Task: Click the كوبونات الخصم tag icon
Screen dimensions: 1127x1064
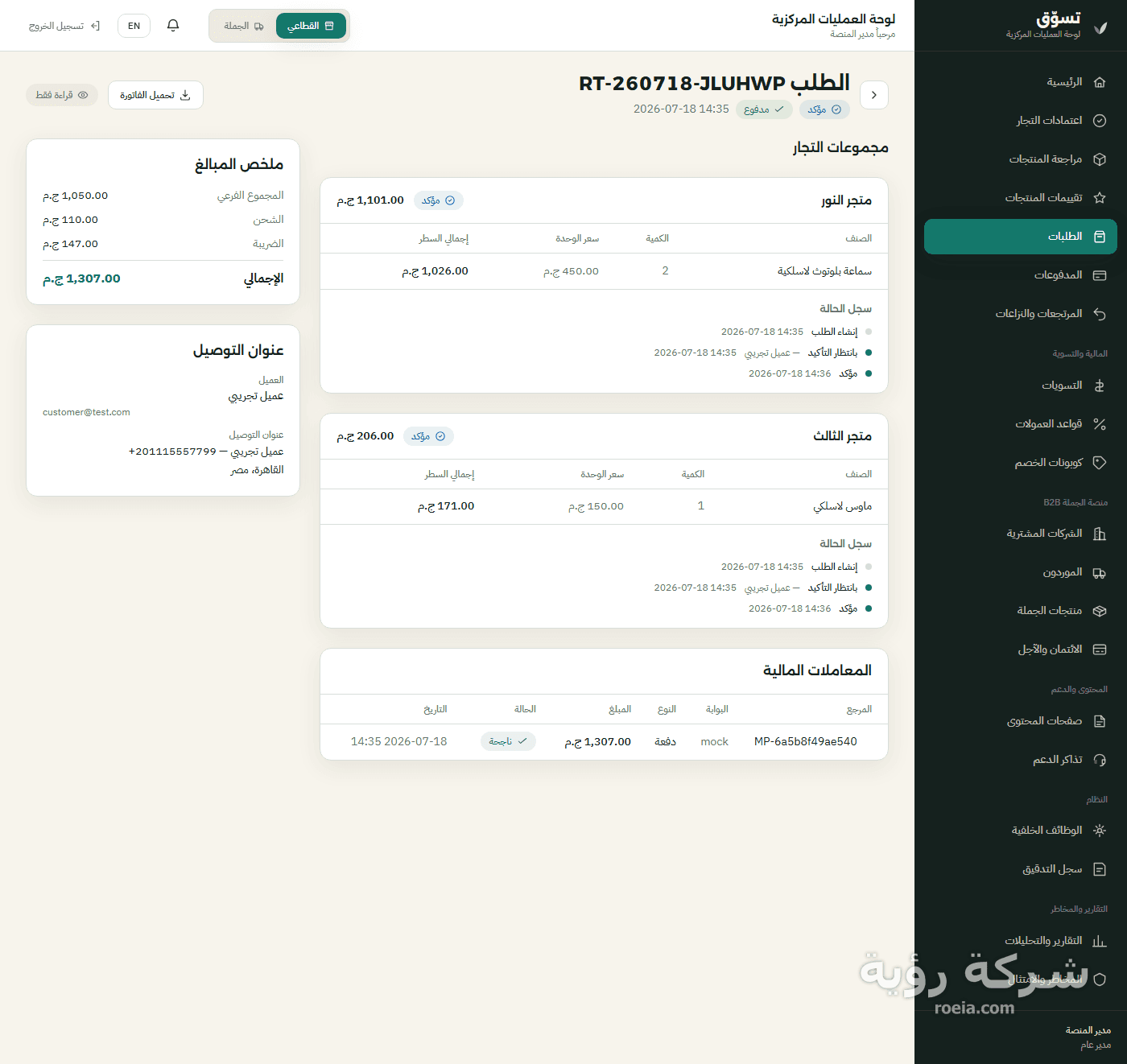Action: click(1100, 463)
